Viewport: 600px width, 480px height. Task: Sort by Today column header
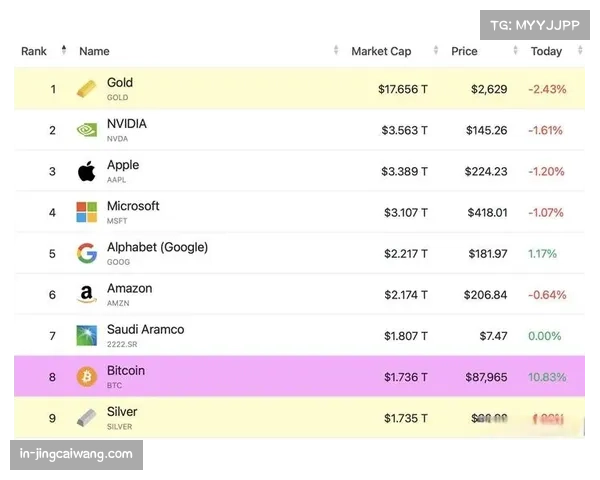pos(546,51)
